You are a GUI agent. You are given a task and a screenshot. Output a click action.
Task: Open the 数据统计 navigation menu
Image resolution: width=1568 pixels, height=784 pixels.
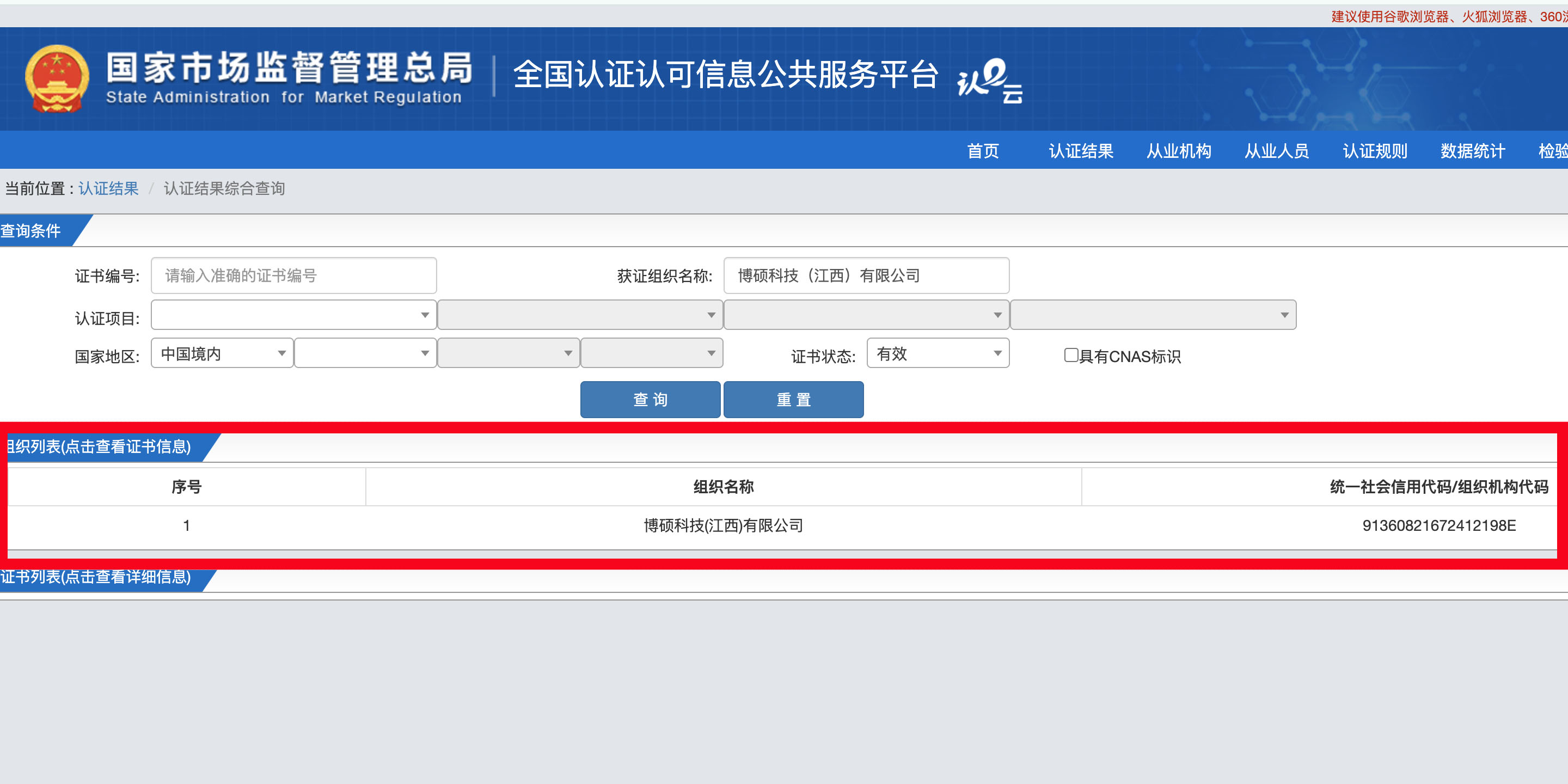point(1473,150)
